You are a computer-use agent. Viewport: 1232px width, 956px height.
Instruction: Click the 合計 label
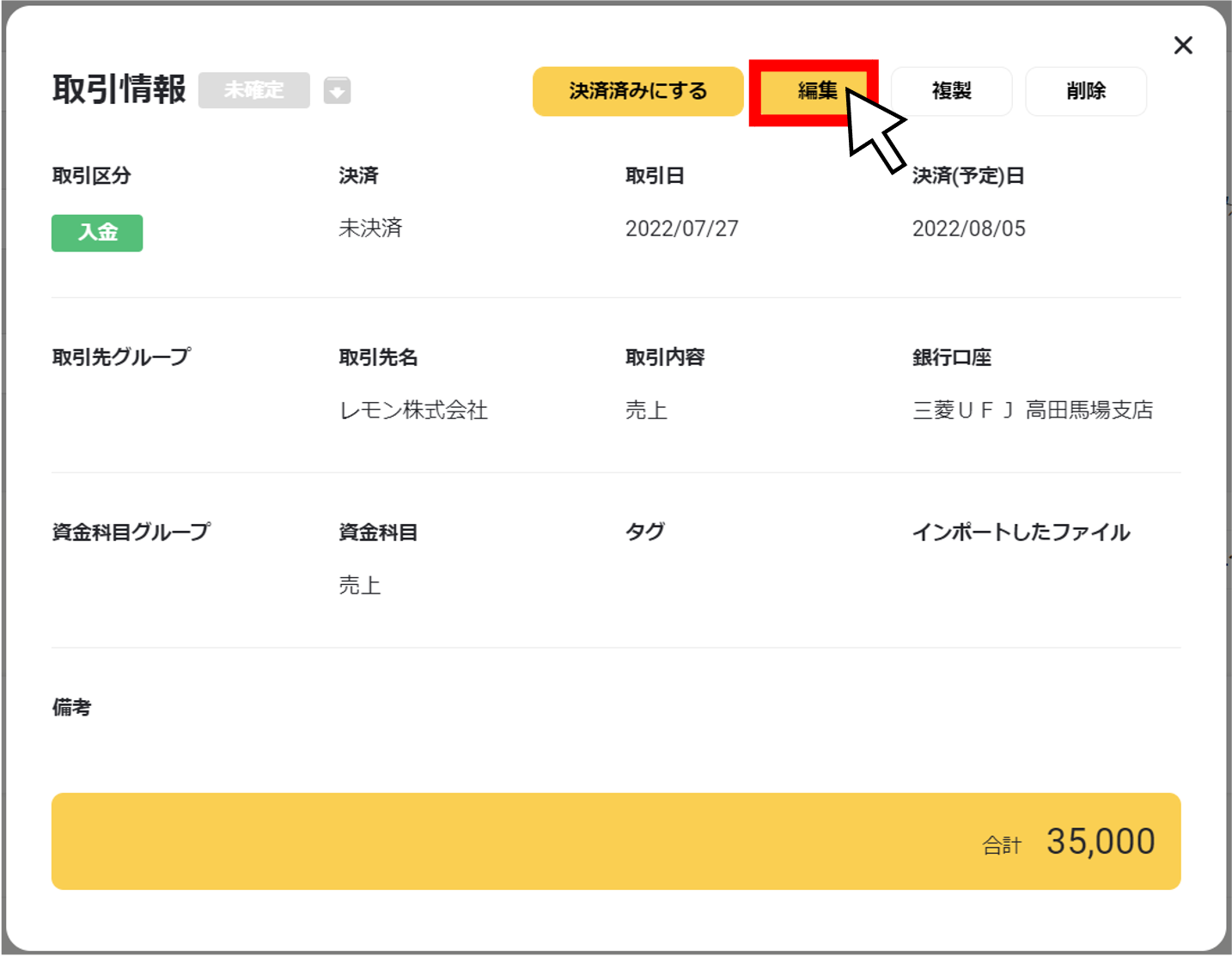click(1002, 846)
